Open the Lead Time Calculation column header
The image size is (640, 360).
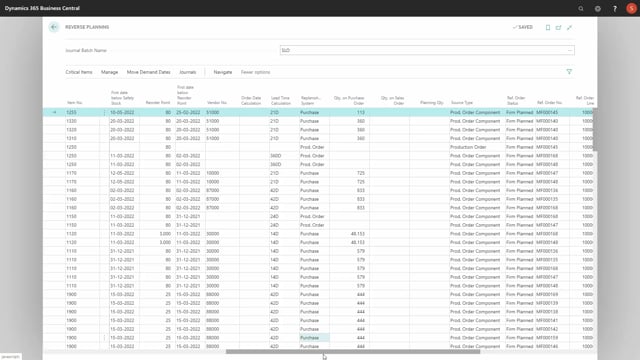coord(281,100)
